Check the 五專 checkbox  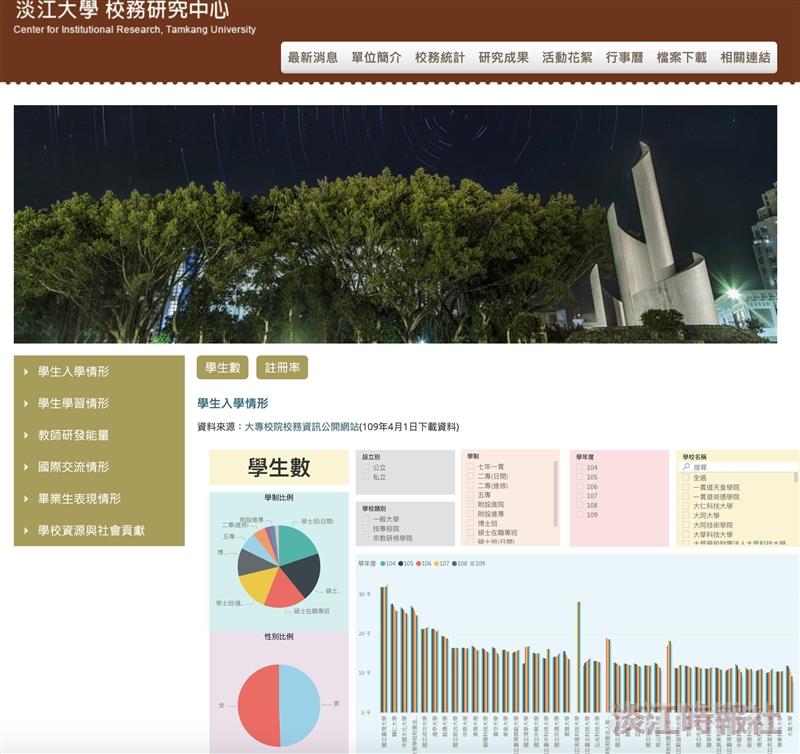[470, 495]
